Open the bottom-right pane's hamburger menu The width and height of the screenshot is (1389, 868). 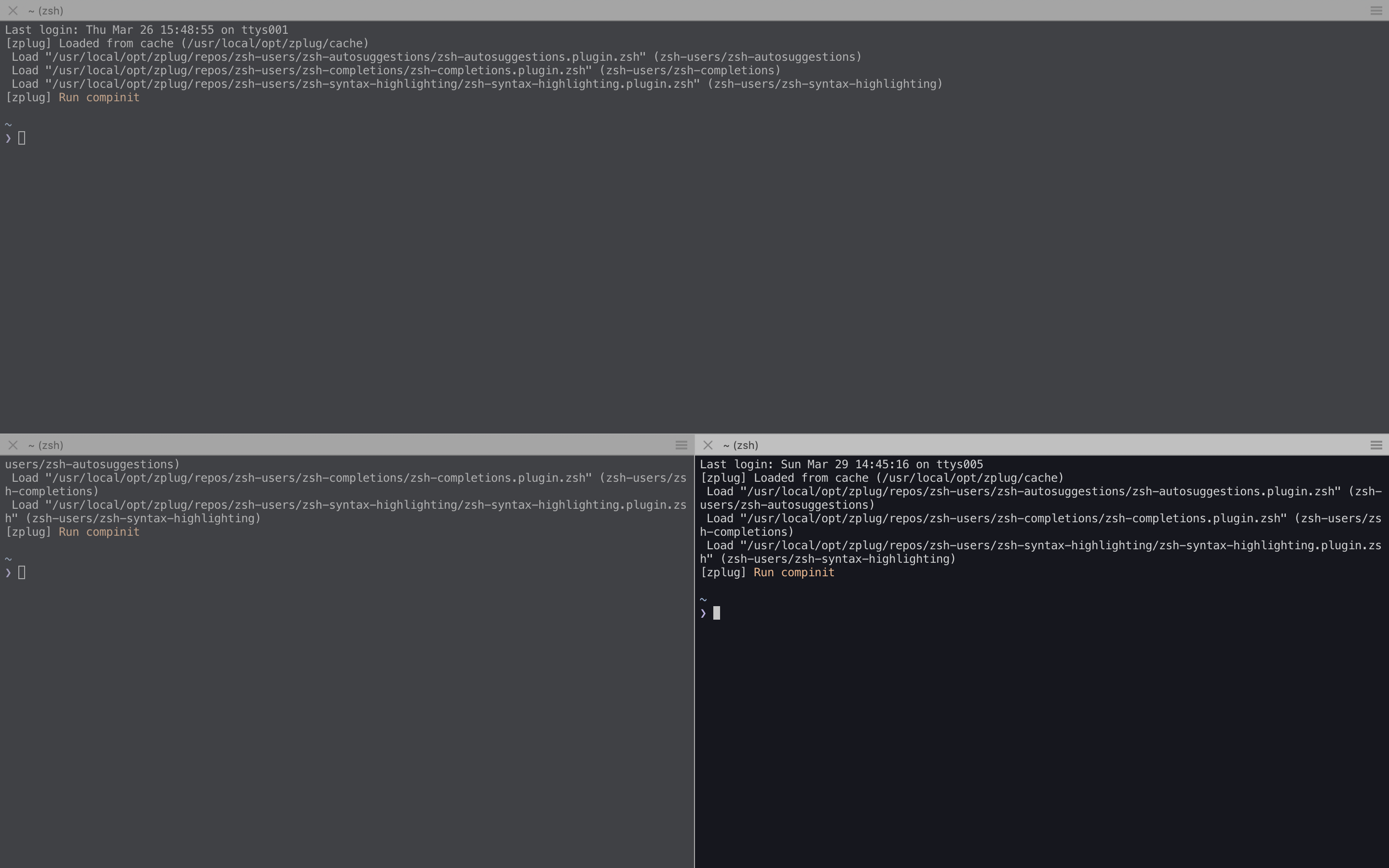pos(1376,446)
